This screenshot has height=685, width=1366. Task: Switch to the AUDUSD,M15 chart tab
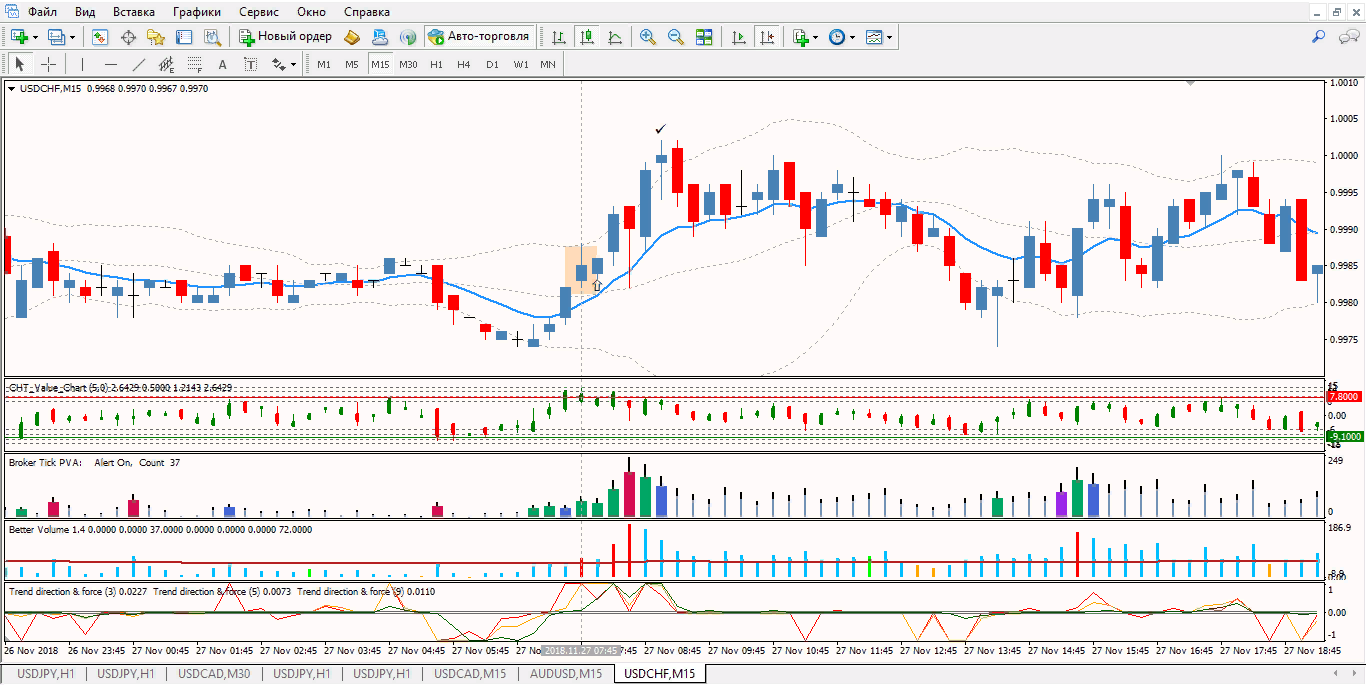coord(566,674)
